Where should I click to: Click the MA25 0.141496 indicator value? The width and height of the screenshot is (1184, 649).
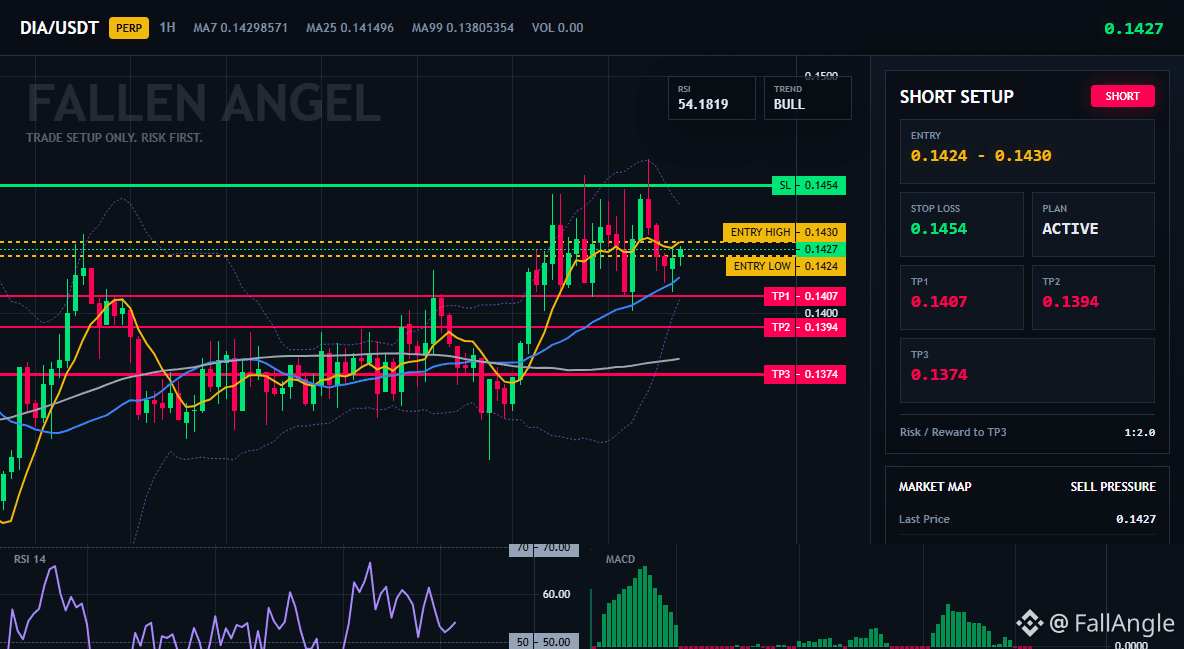pos(350,28)
